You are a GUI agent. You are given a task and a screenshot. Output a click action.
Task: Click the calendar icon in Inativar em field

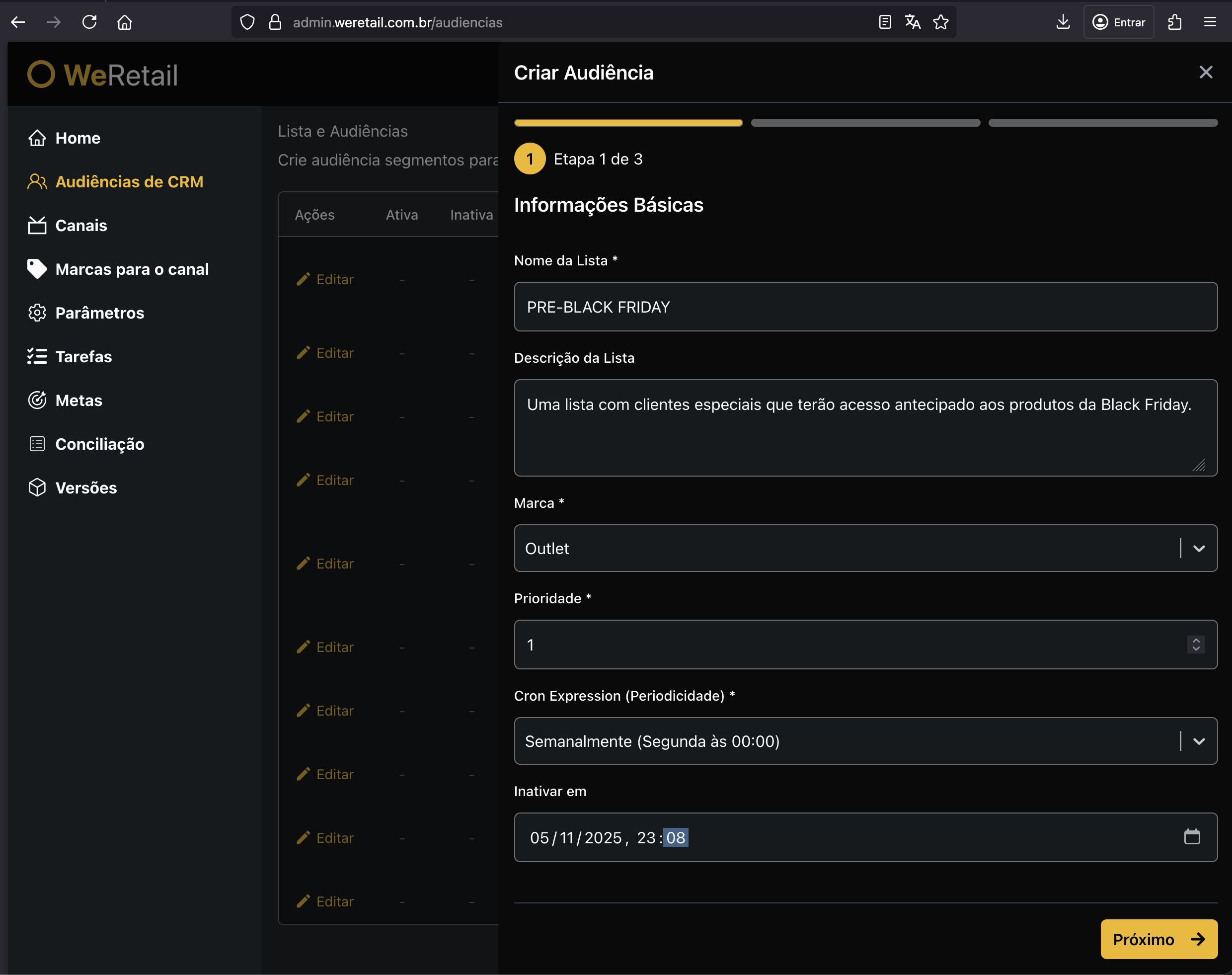[x=1191, y=837]
